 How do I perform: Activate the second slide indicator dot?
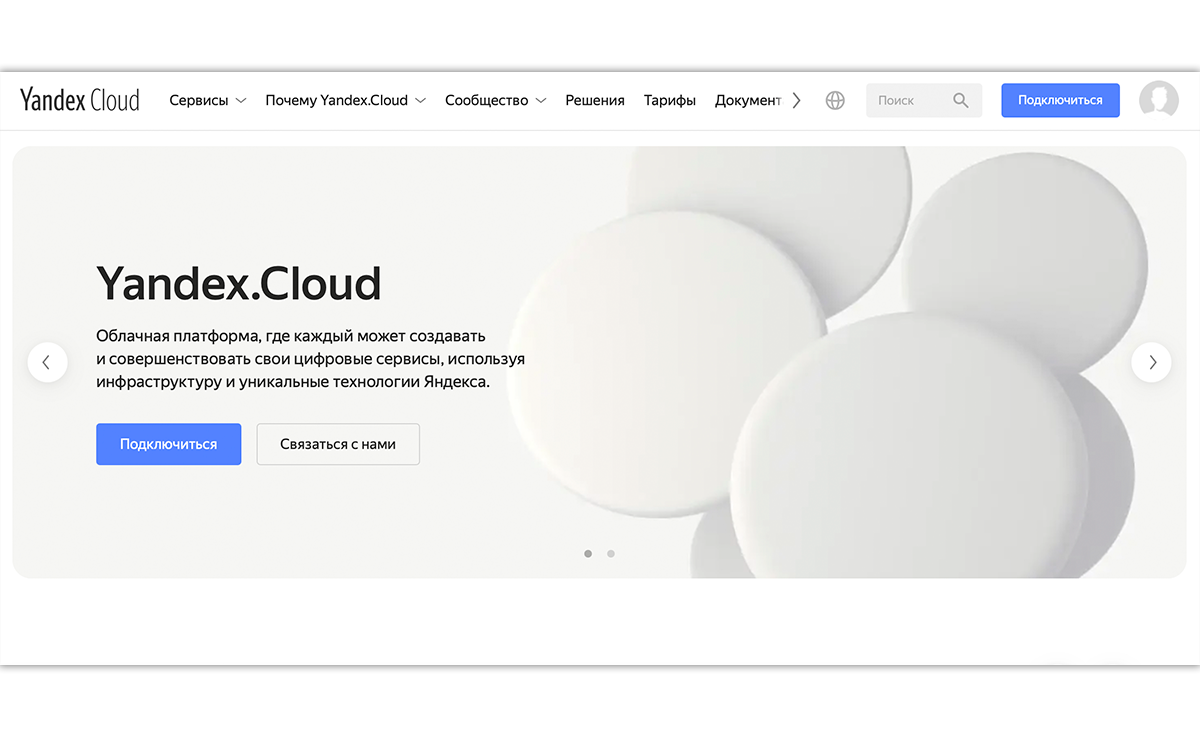pos(611,553)
